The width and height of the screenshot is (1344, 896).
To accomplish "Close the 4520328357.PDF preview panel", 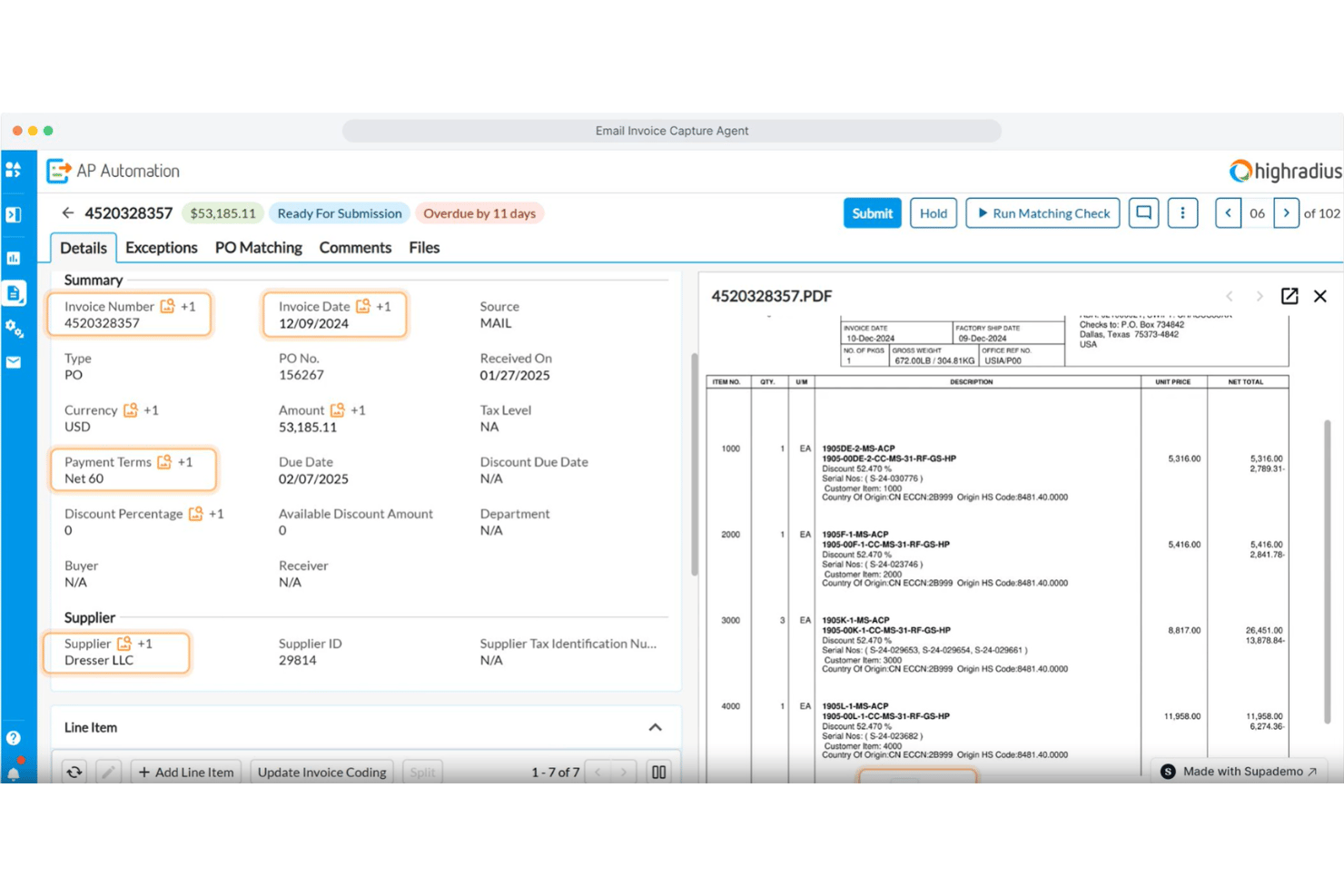I will point(1320,296).
